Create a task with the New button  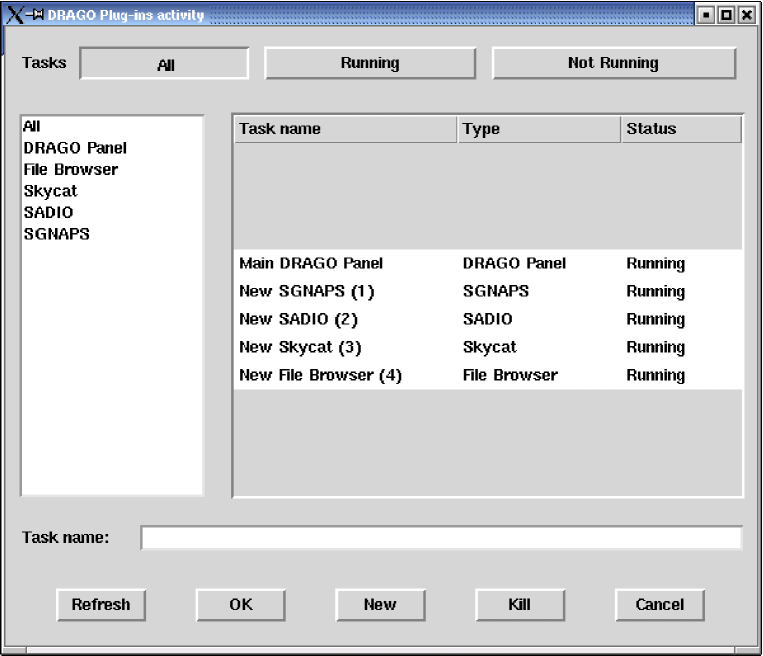380,605
